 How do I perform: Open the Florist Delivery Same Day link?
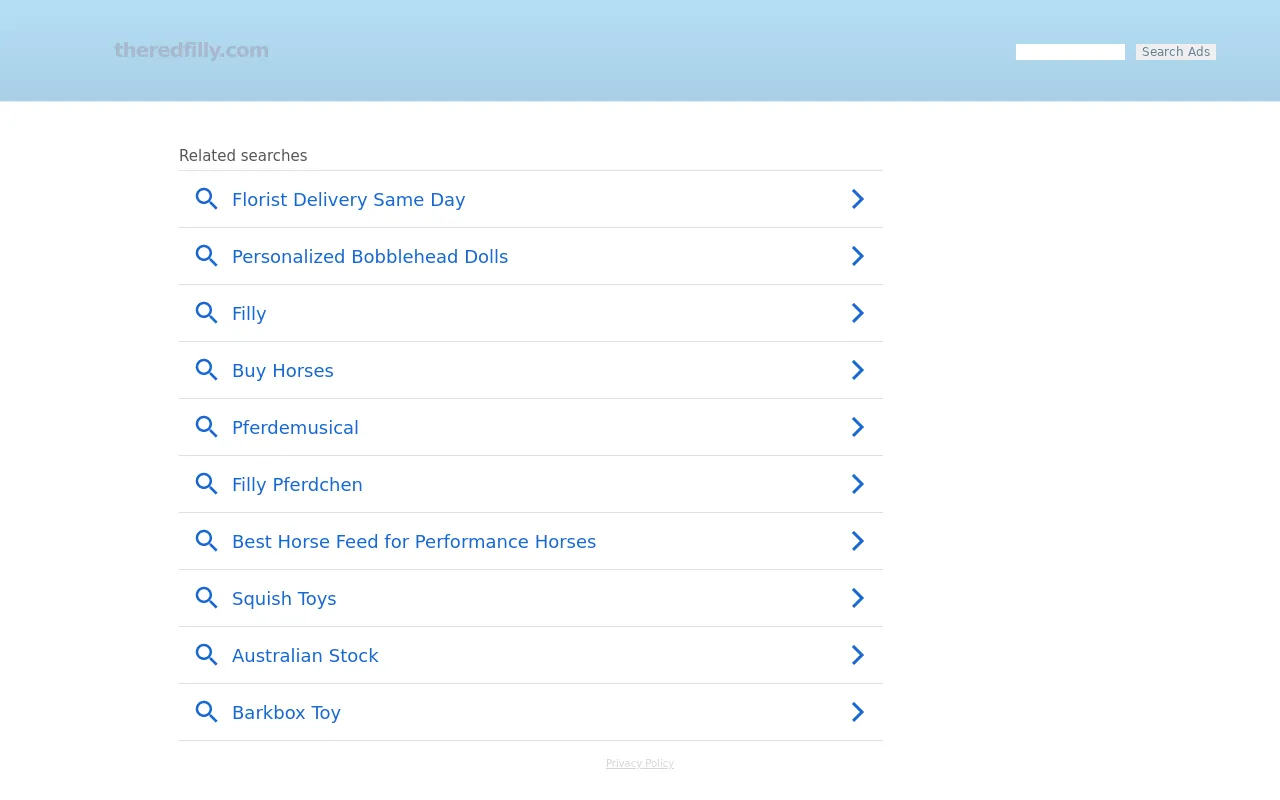tap(348, 200)
